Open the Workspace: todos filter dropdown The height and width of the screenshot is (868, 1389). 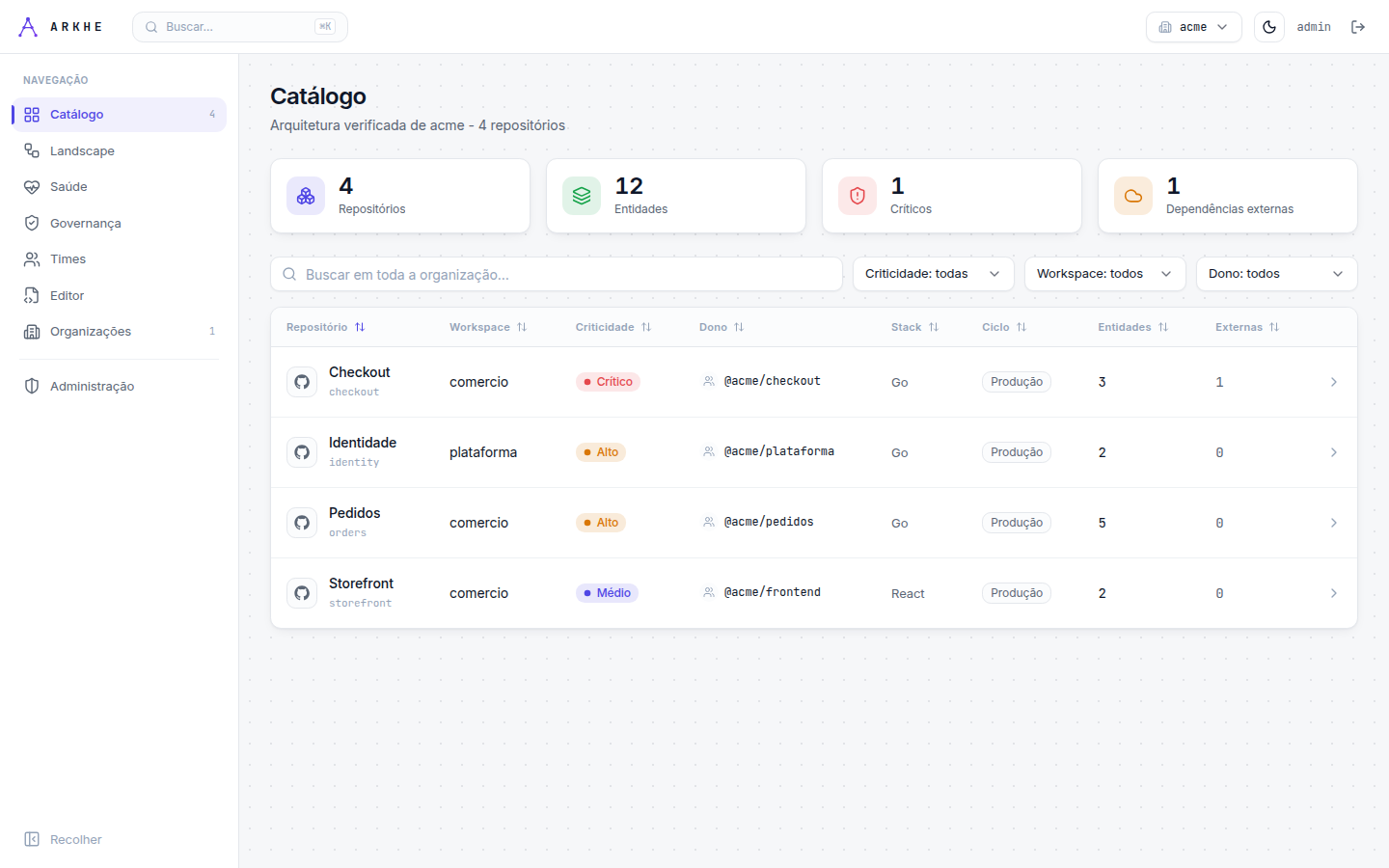point(1105,274)
